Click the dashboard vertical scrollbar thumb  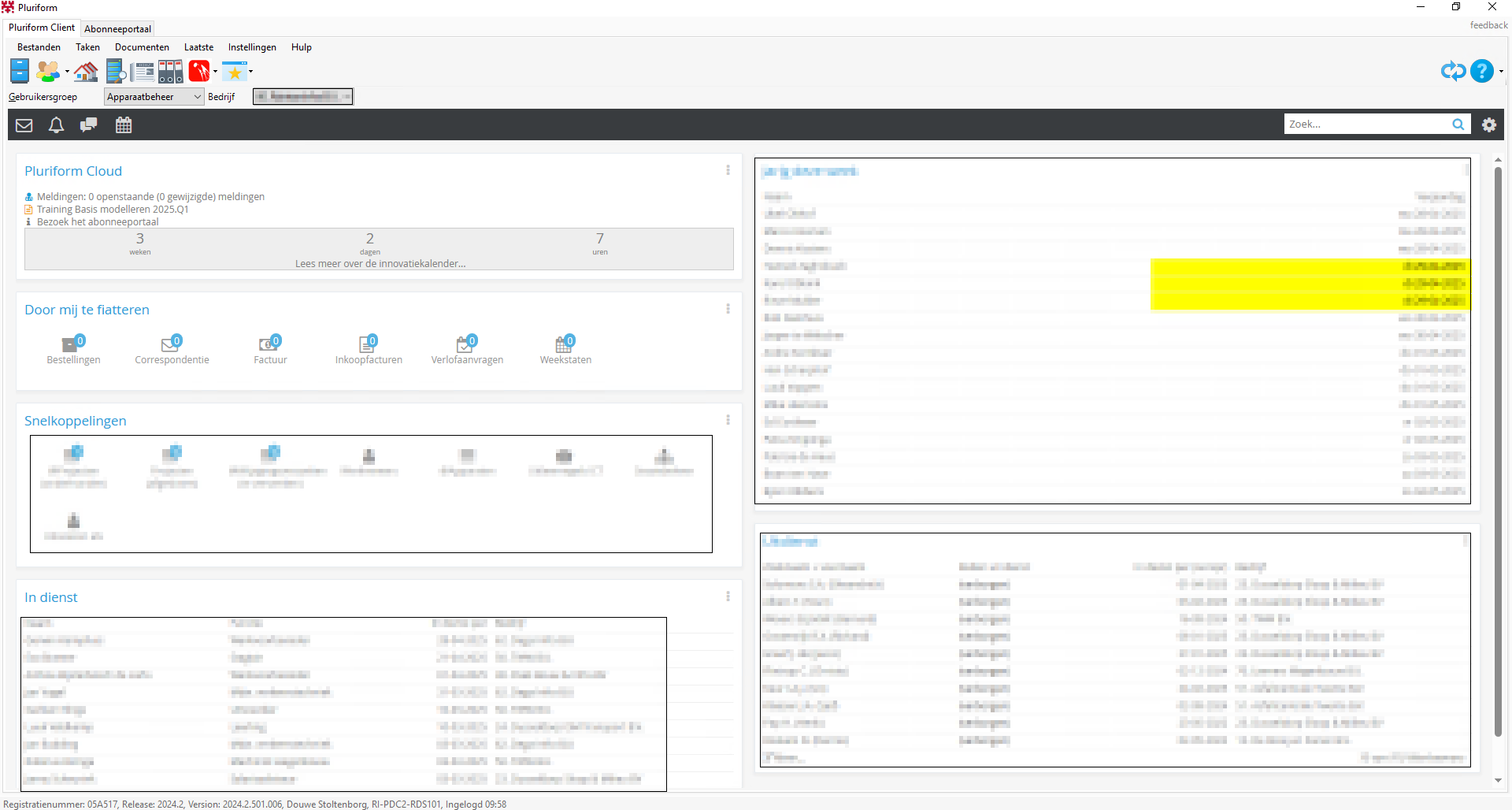coord(1498,451)
